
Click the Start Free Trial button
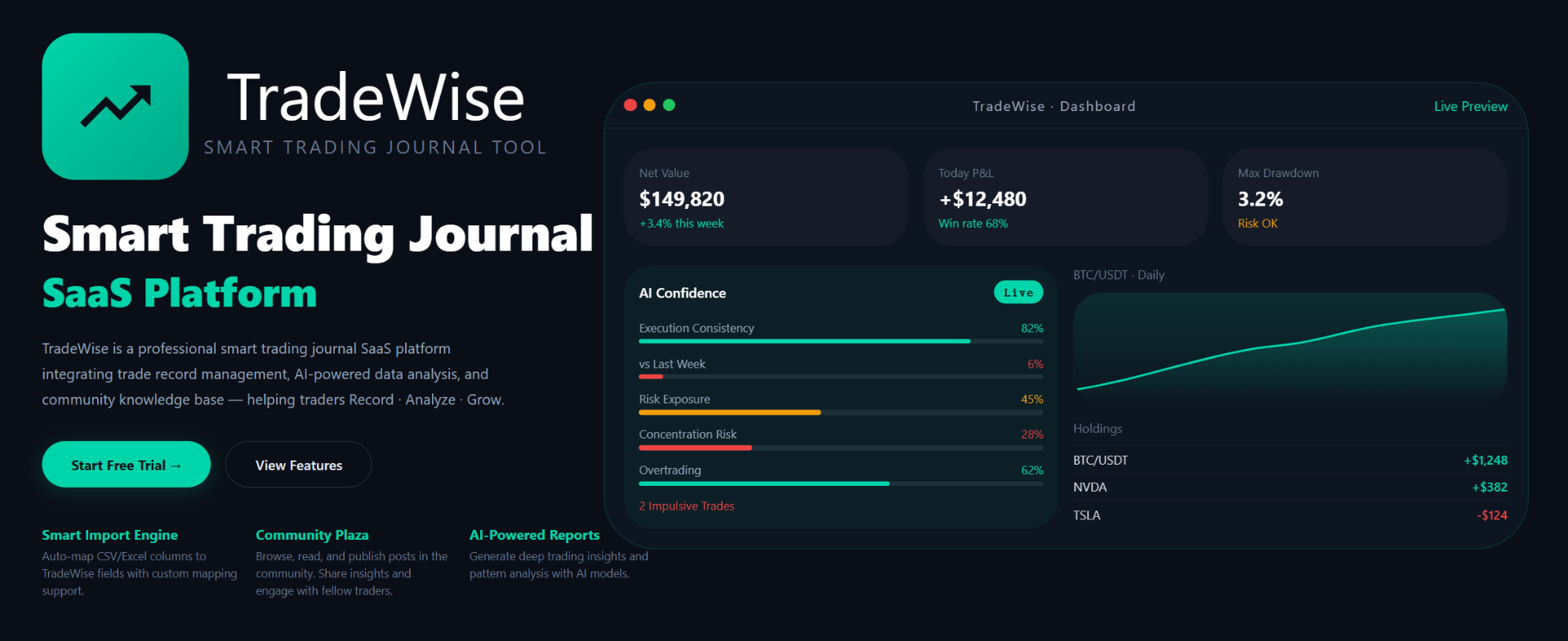pos(127,465)
